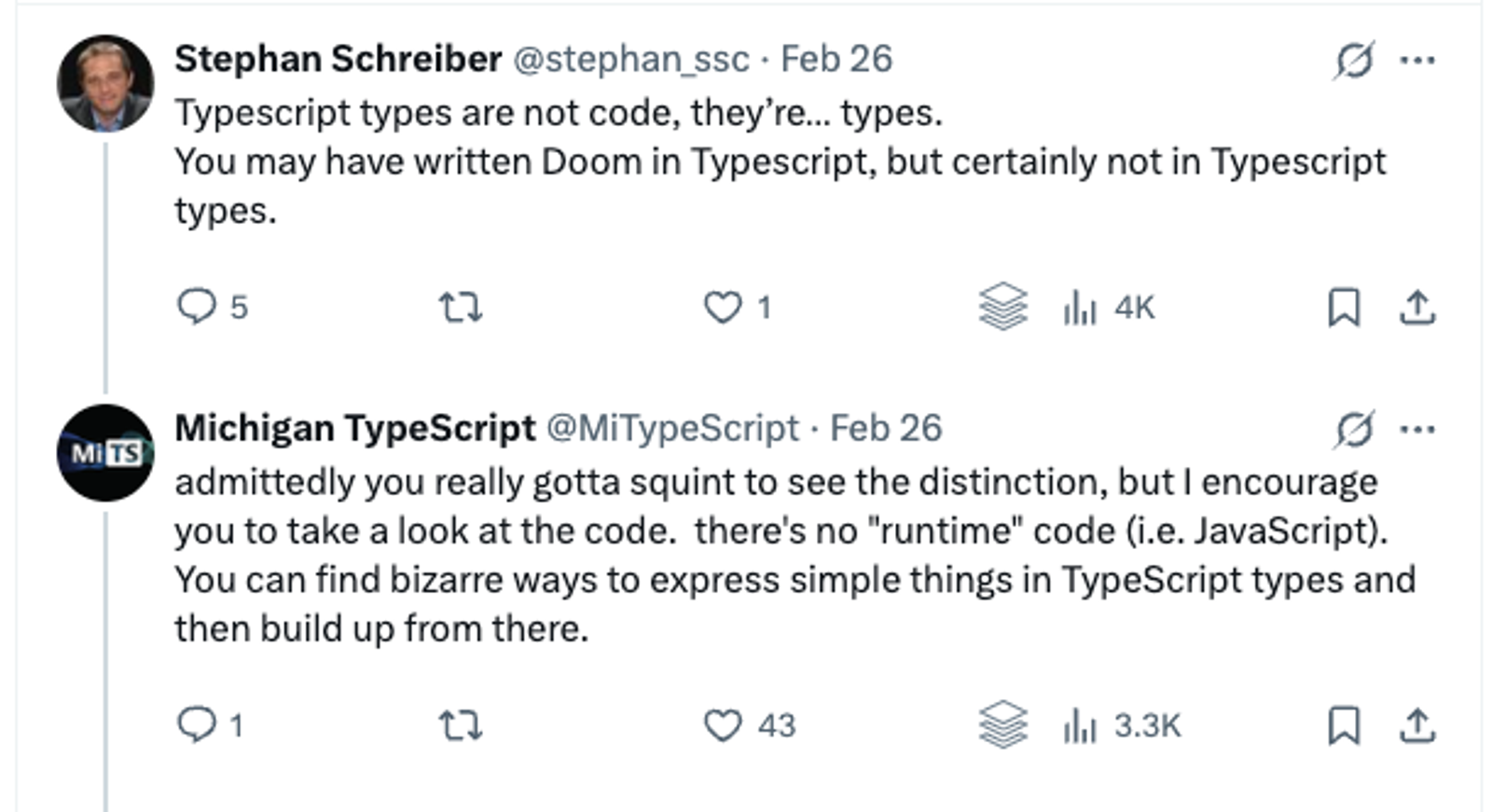The image size is (1492, 812).
Task: Open more options on Michigan TypeScript tweet
Action: point(1417,430)
